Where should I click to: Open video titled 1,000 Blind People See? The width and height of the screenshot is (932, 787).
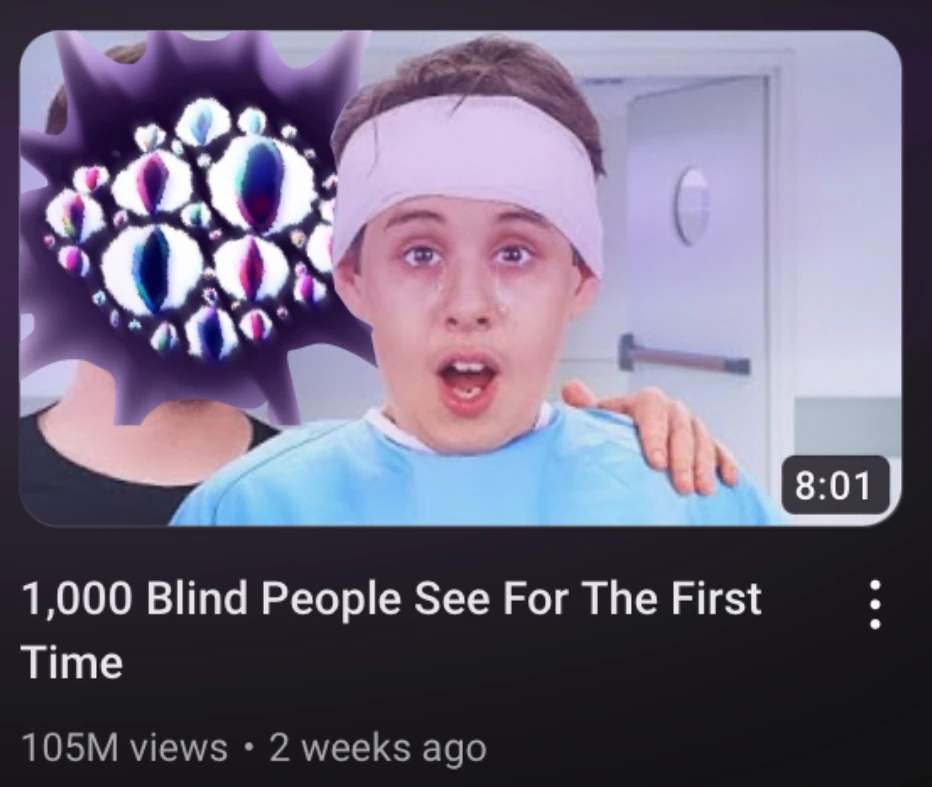(392, 629)
